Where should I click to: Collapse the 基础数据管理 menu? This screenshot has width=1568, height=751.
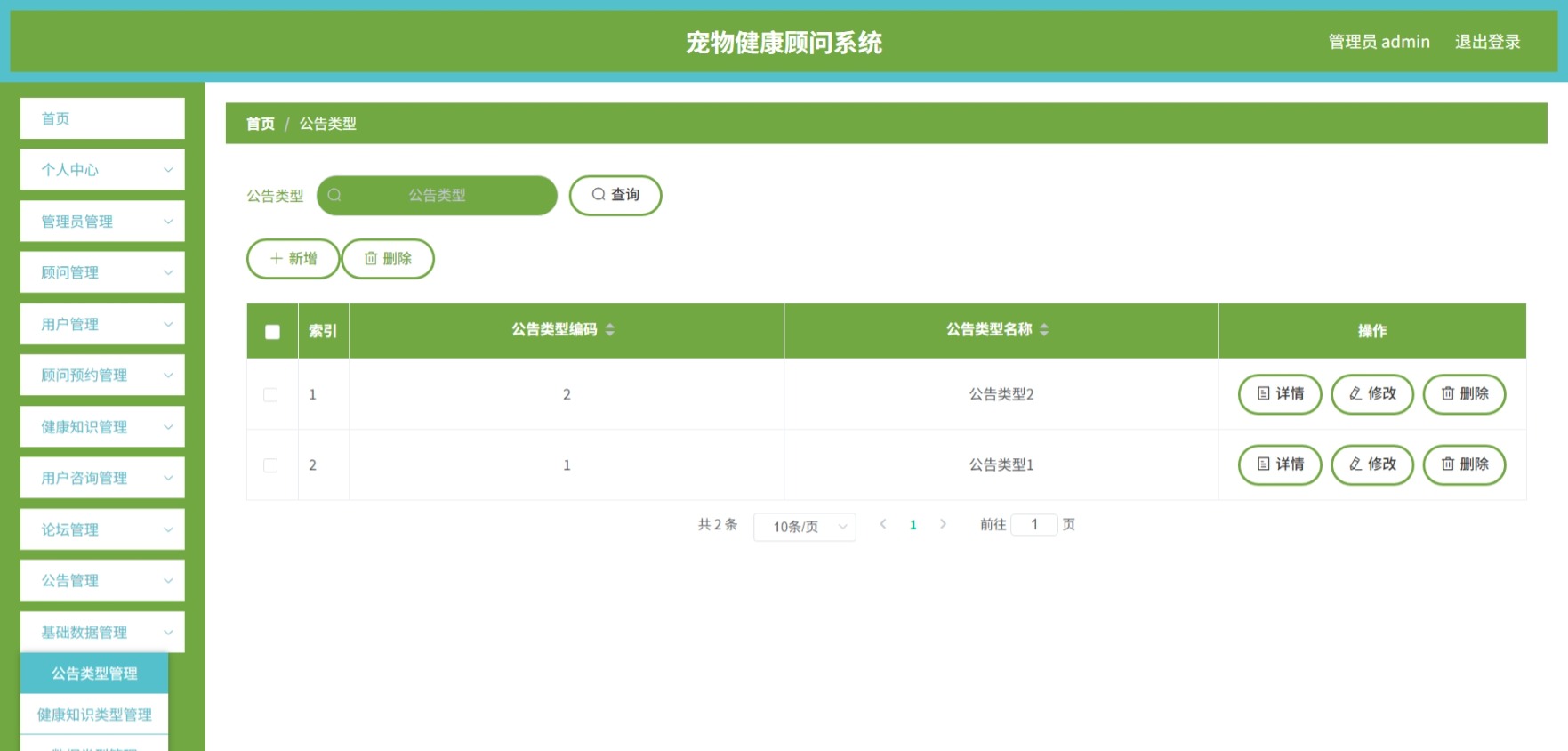(102, 632)
